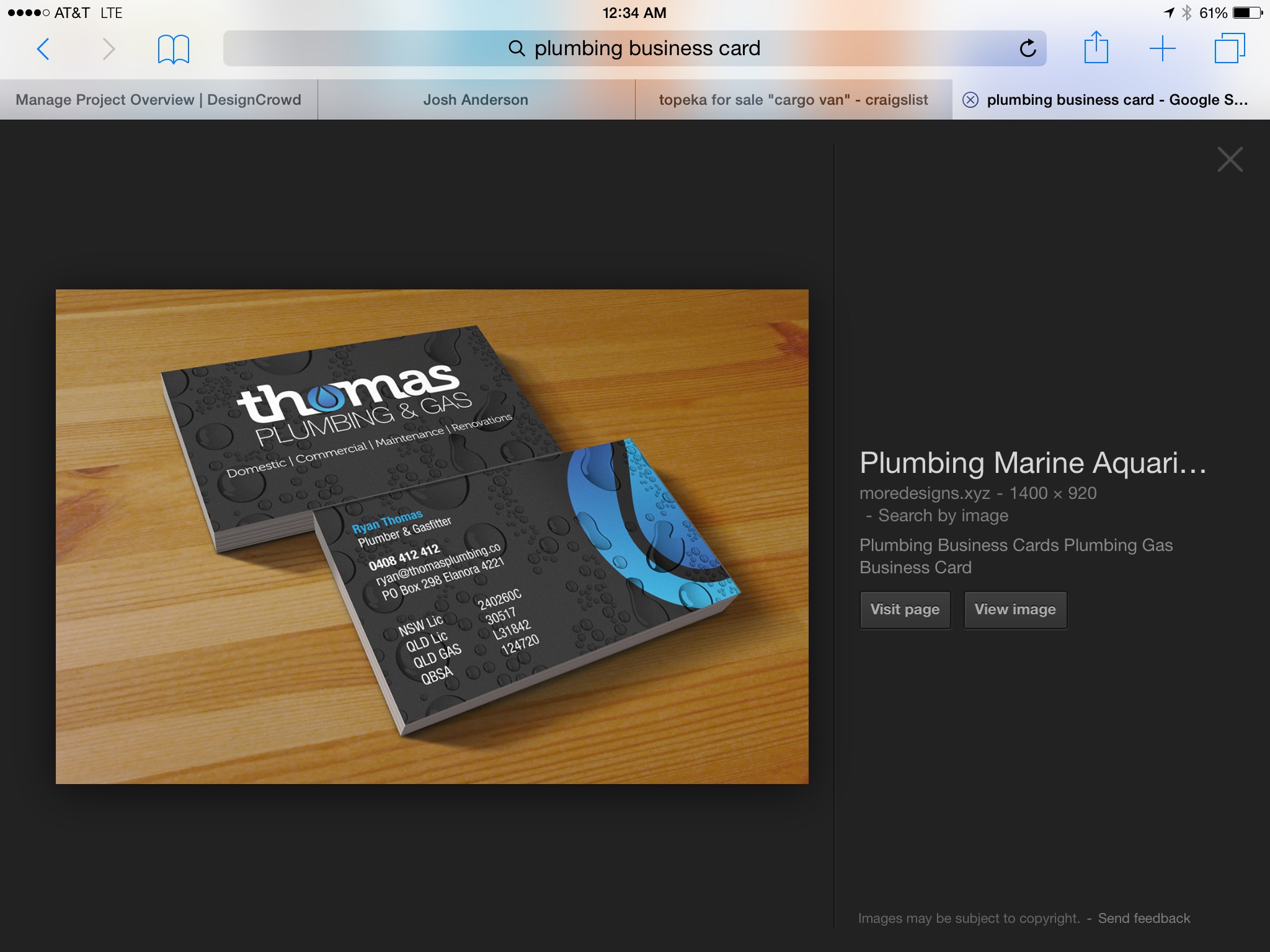Tap the forward navigation arrow
This screenshot has width=1270, height=952.
[x=109, y=49]
